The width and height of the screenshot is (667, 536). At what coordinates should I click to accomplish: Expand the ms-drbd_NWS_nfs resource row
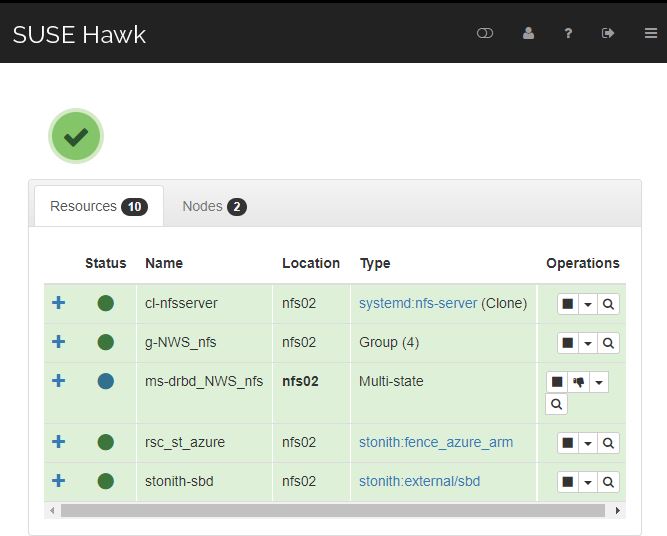pyautogui.click(x=59, y=380)
